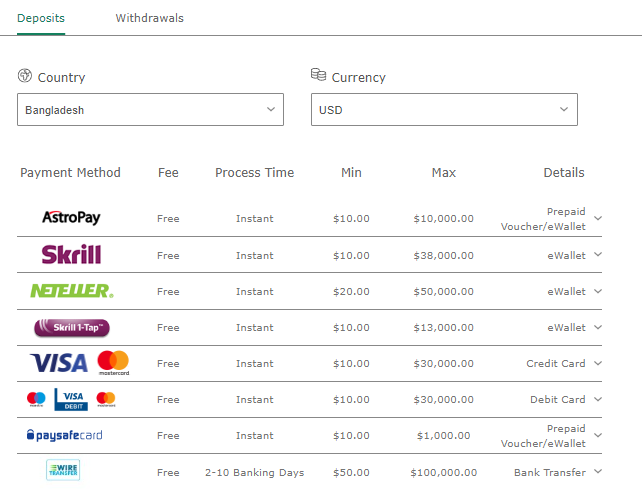Expand Debit Card details chevron
Viewport: 642px width, 494px height.
tap(598, 399)
